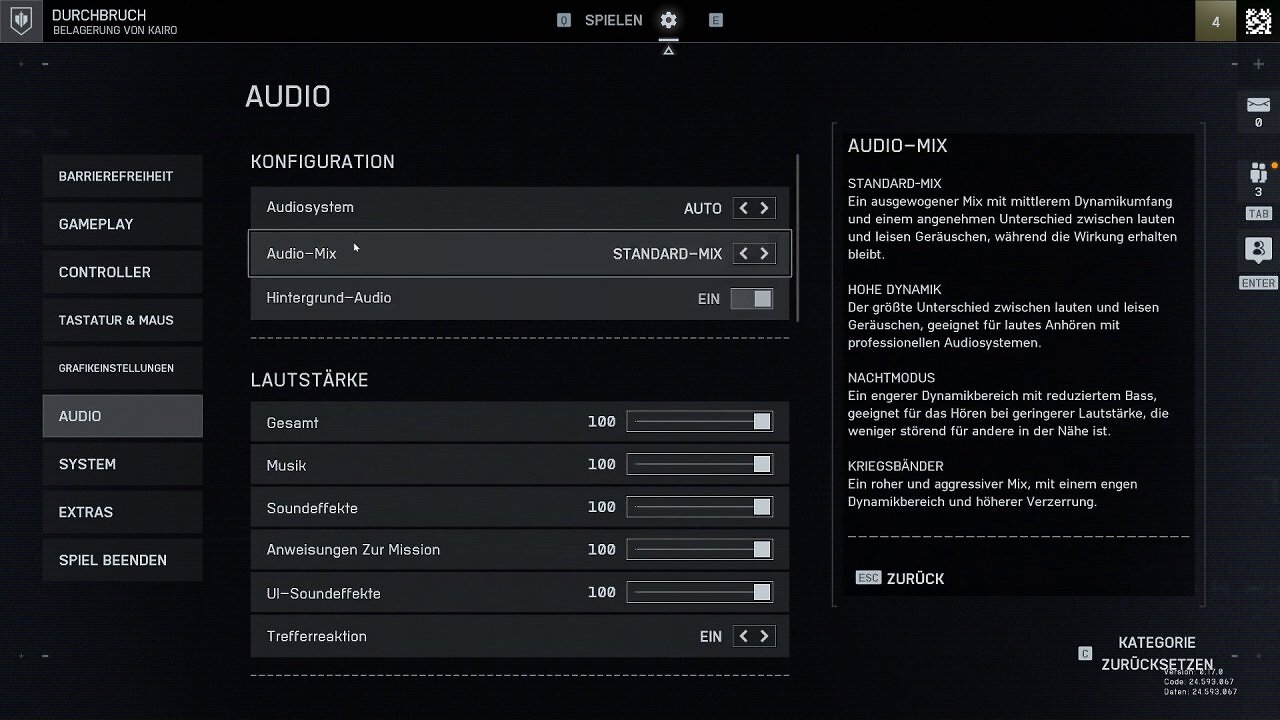Viewport: 1280px width, 720px height.
Task: Click SPIEL BEENDEN to quit
Action: [123, 560]
